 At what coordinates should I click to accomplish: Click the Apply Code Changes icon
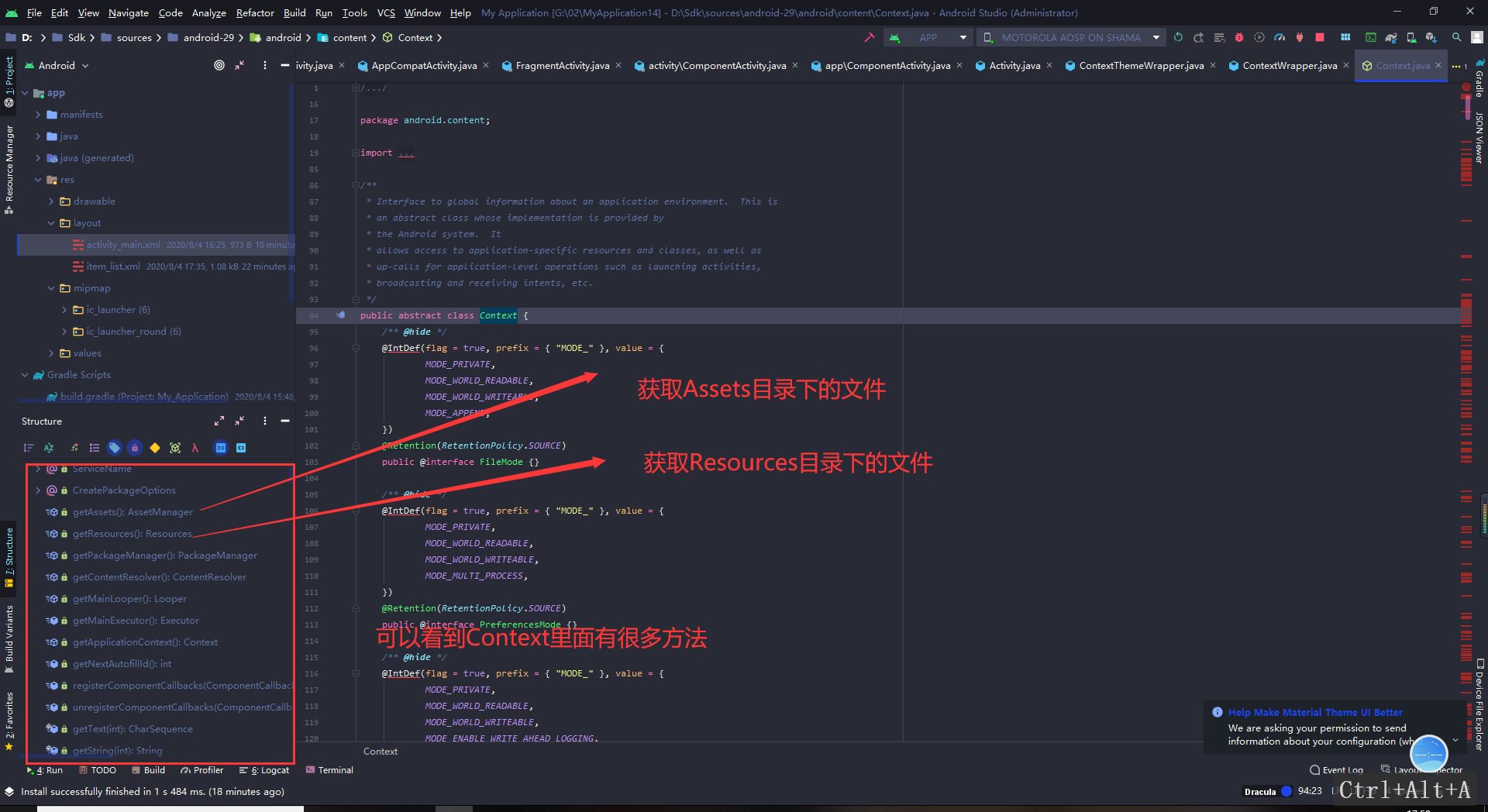tap(1219, 37)
